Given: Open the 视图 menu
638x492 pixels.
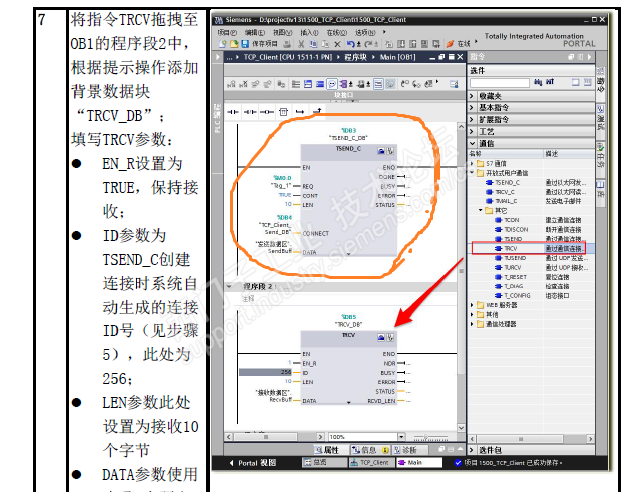Looking at the screenshot, I should click(282, 32).
